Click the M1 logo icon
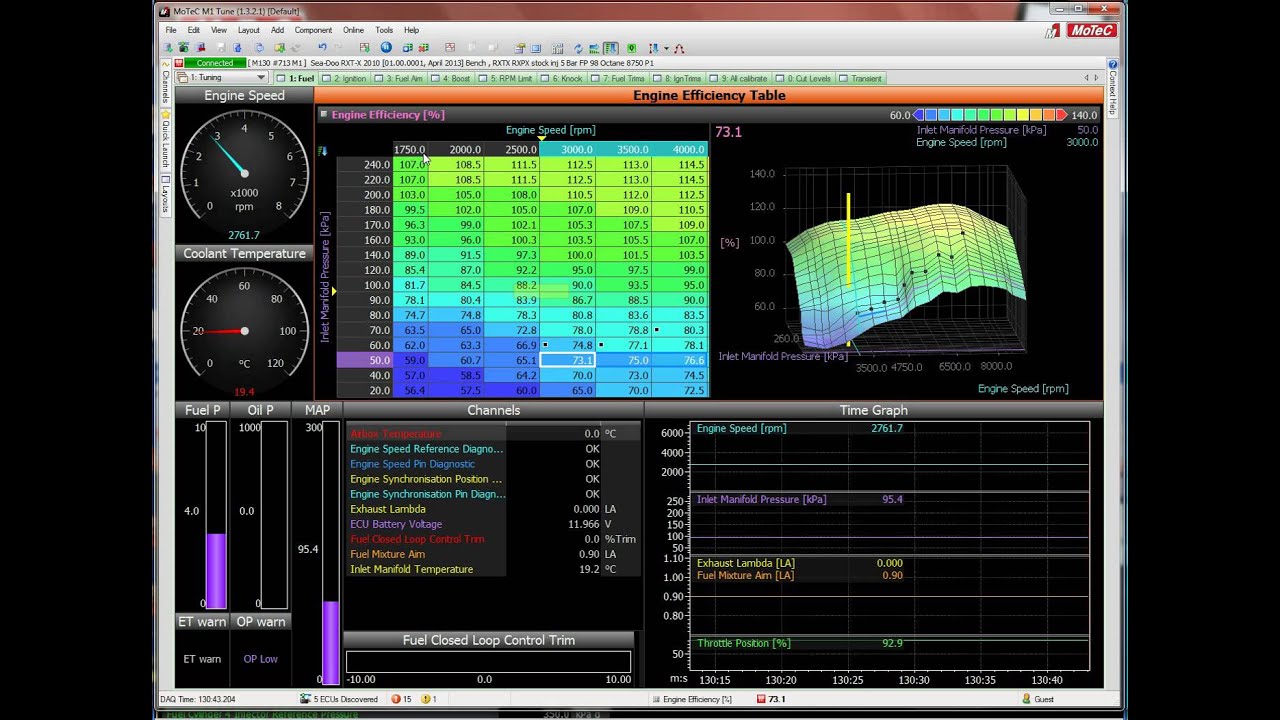The width and height of the screenshot is (1280, 720). click(x=1053, y=31)
